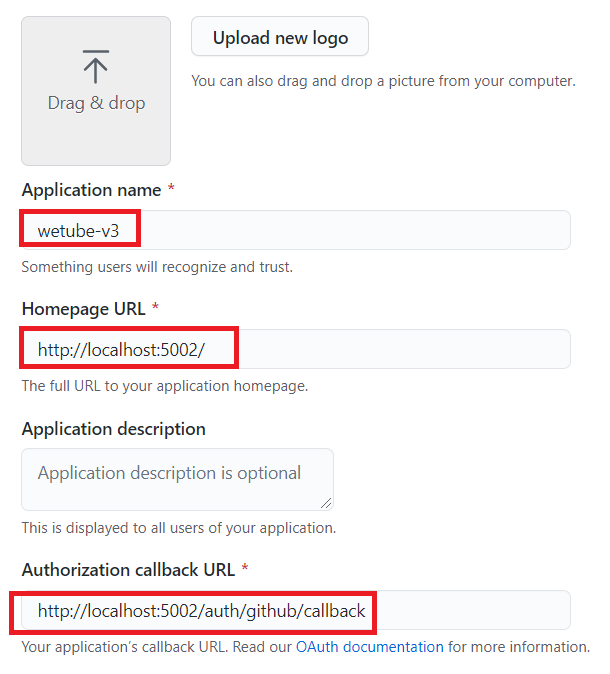Screen dimensions: 610x674
Task: Click the "displayed to all users" helper text
Action: point(179,528)
